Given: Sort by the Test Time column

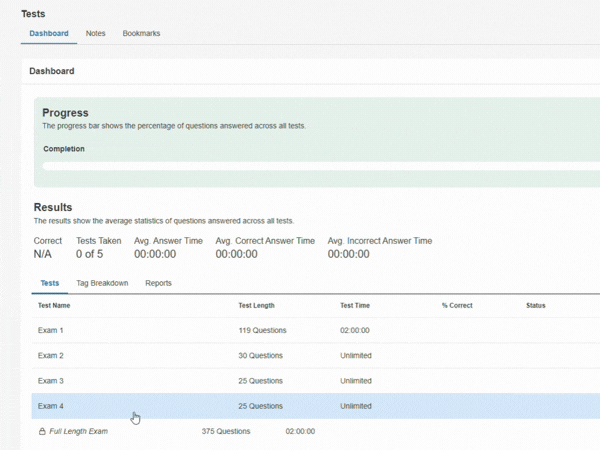Looking at the screenshot, I should coord(355,305).
